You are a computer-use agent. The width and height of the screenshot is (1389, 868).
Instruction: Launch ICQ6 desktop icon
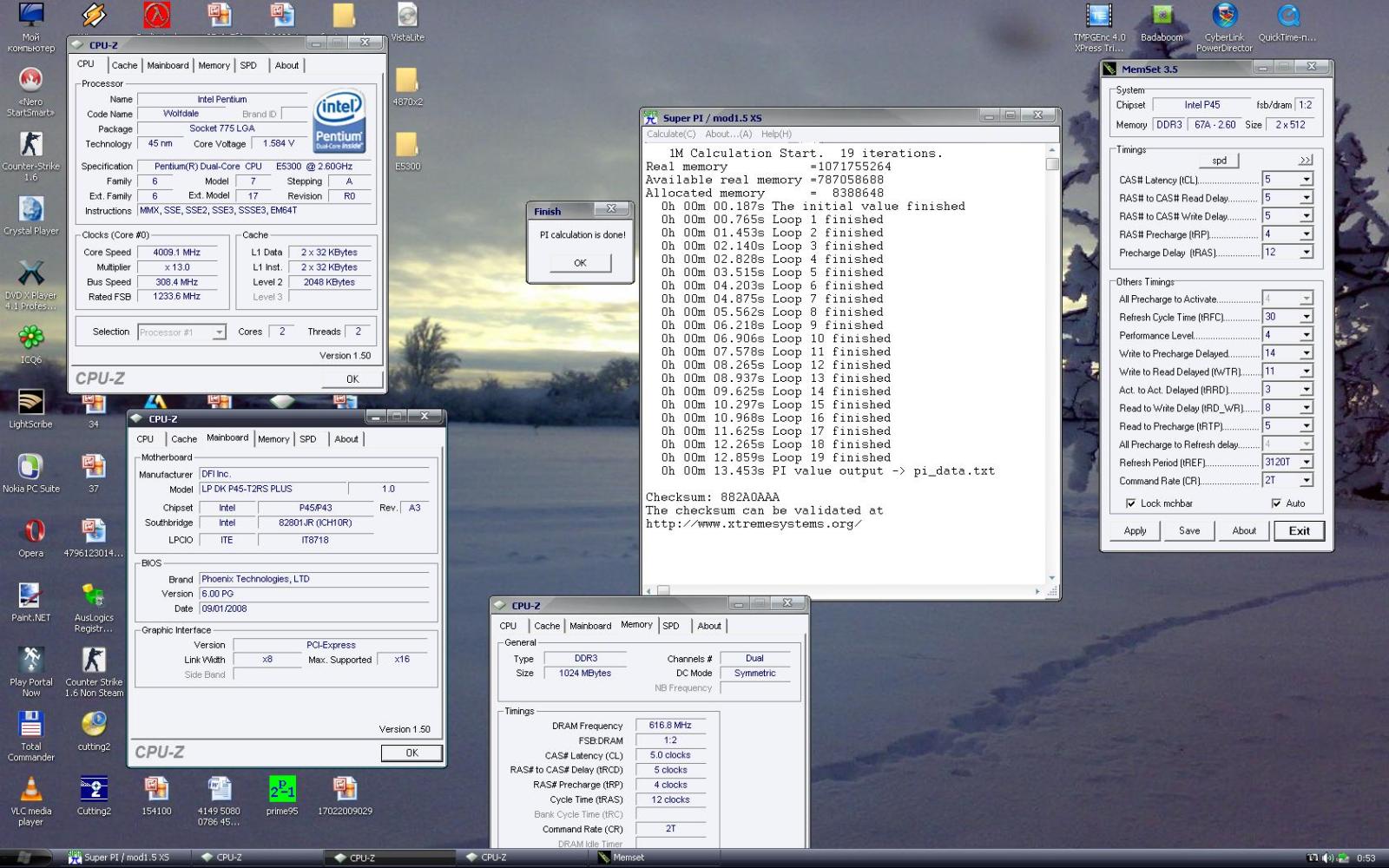(31, 345)
